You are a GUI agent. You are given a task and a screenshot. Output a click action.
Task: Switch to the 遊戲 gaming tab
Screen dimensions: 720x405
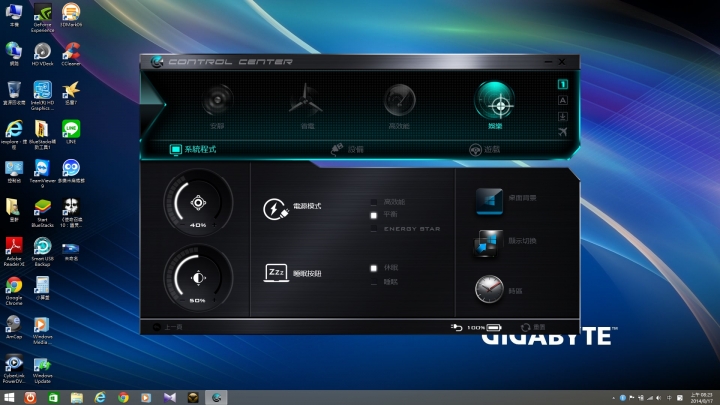coord(484,150)
